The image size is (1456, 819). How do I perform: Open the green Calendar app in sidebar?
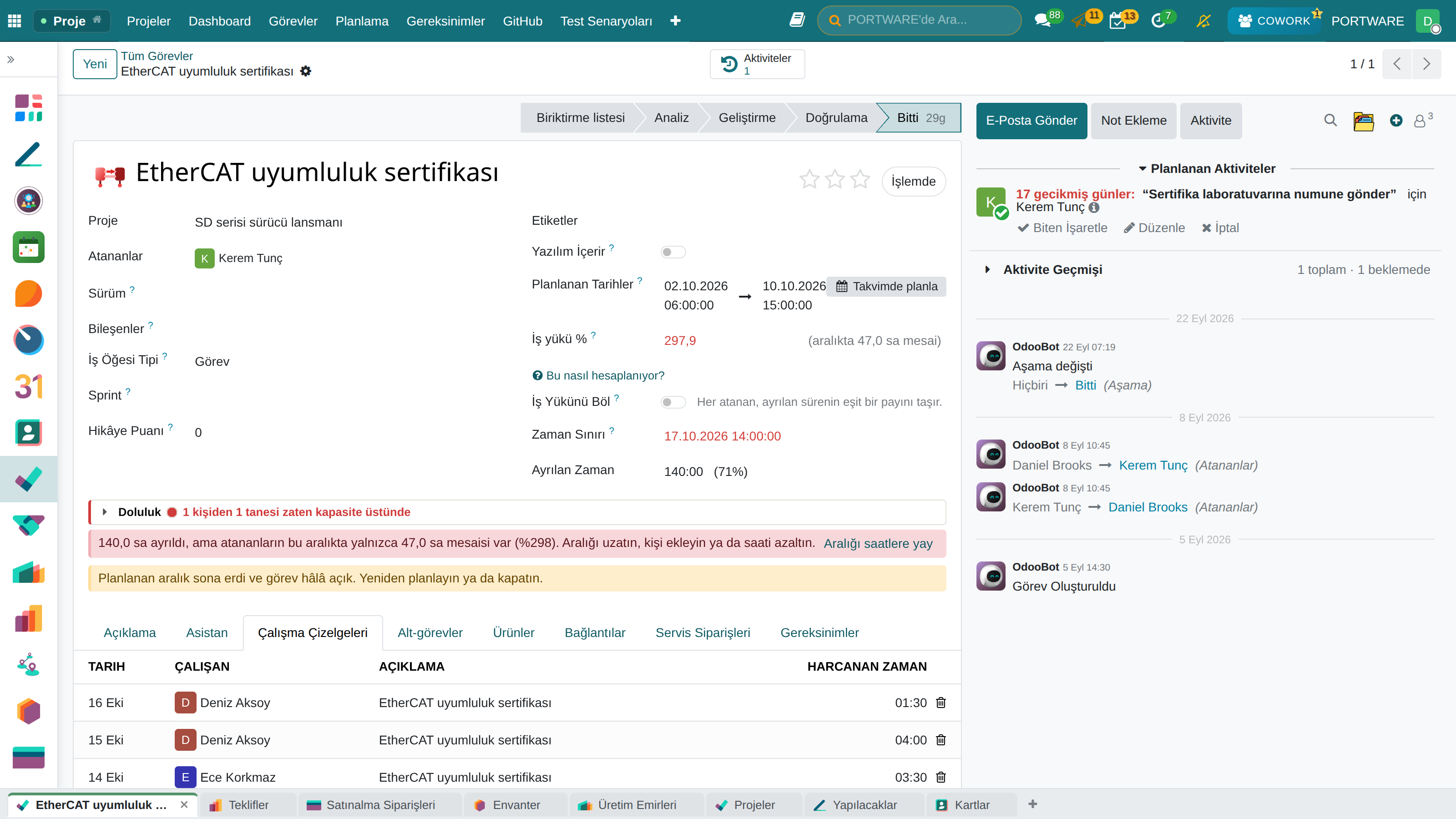click(28, 247)
